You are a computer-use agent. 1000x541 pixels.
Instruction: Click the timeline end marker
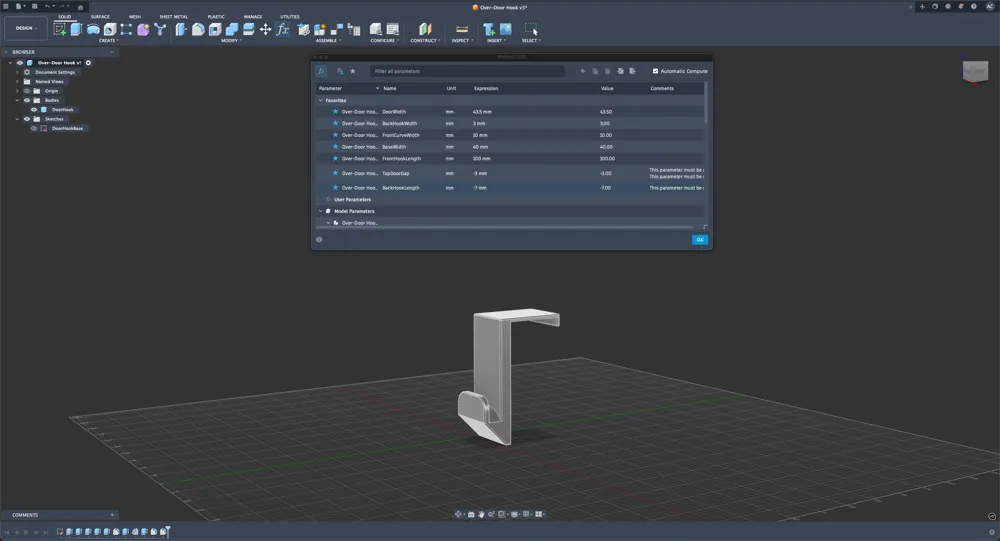(167, 531)
